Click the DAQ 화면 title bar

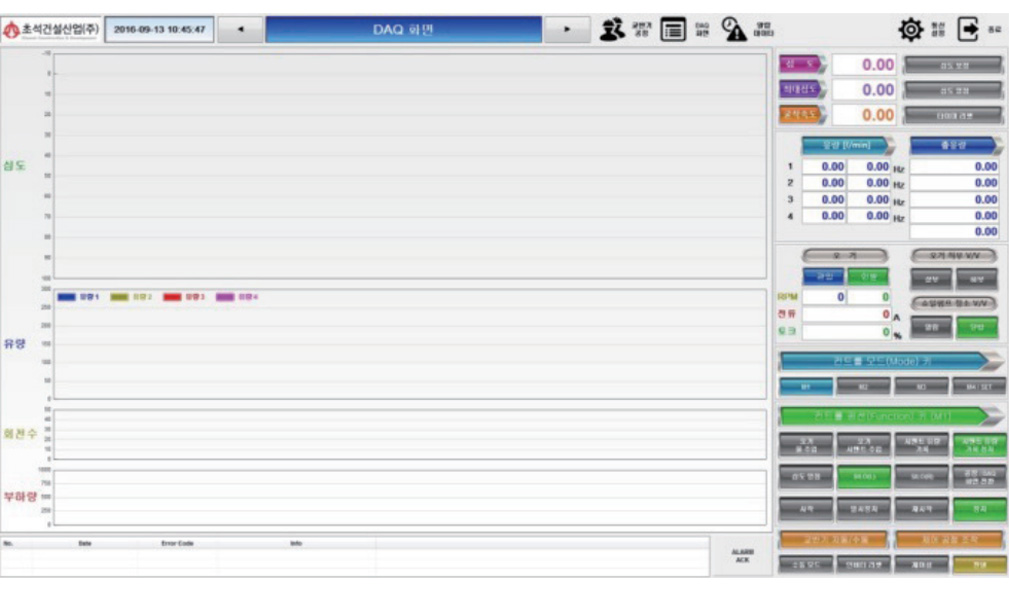(x=403, y=29)
